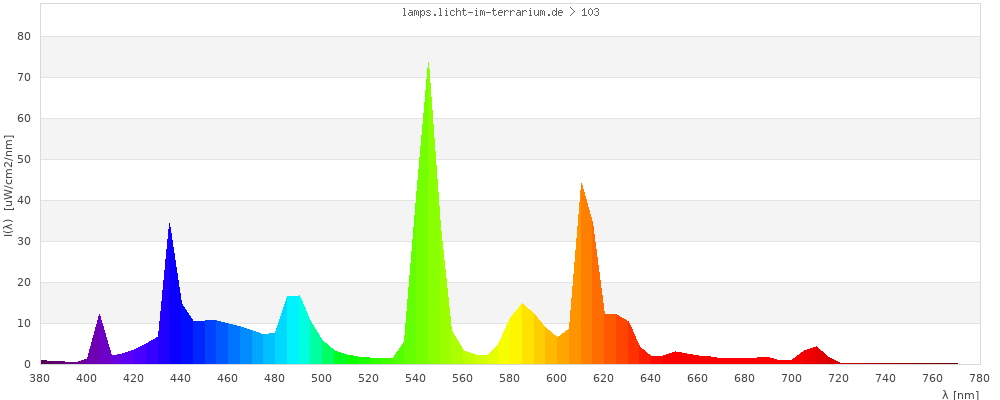Select the 700 tick on the x-axis
This screenshot has width=1000, height=400.
792,378
